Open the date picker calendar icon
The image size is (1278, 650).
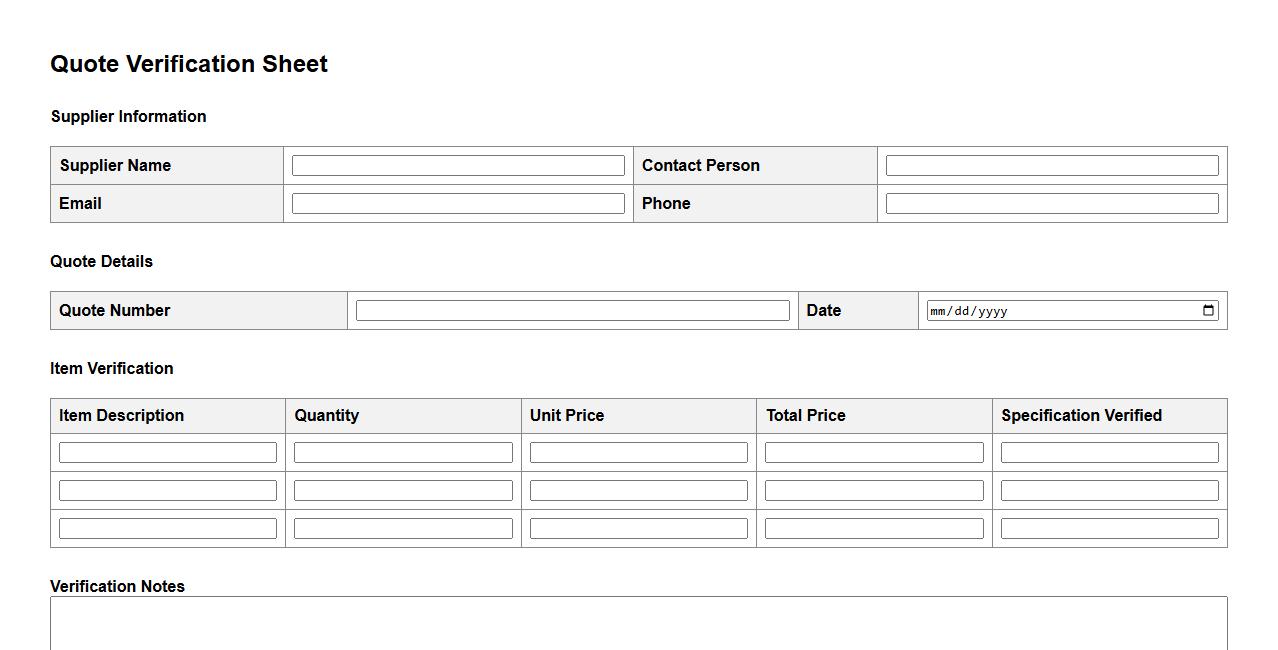point(1208,310)
